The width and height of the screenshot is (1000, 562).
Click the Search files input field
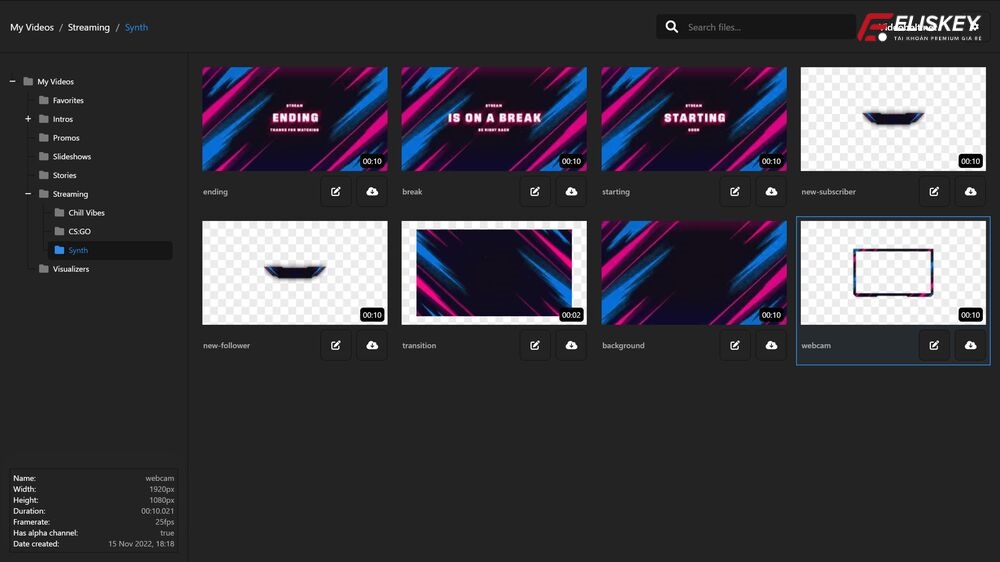[760, 27]
